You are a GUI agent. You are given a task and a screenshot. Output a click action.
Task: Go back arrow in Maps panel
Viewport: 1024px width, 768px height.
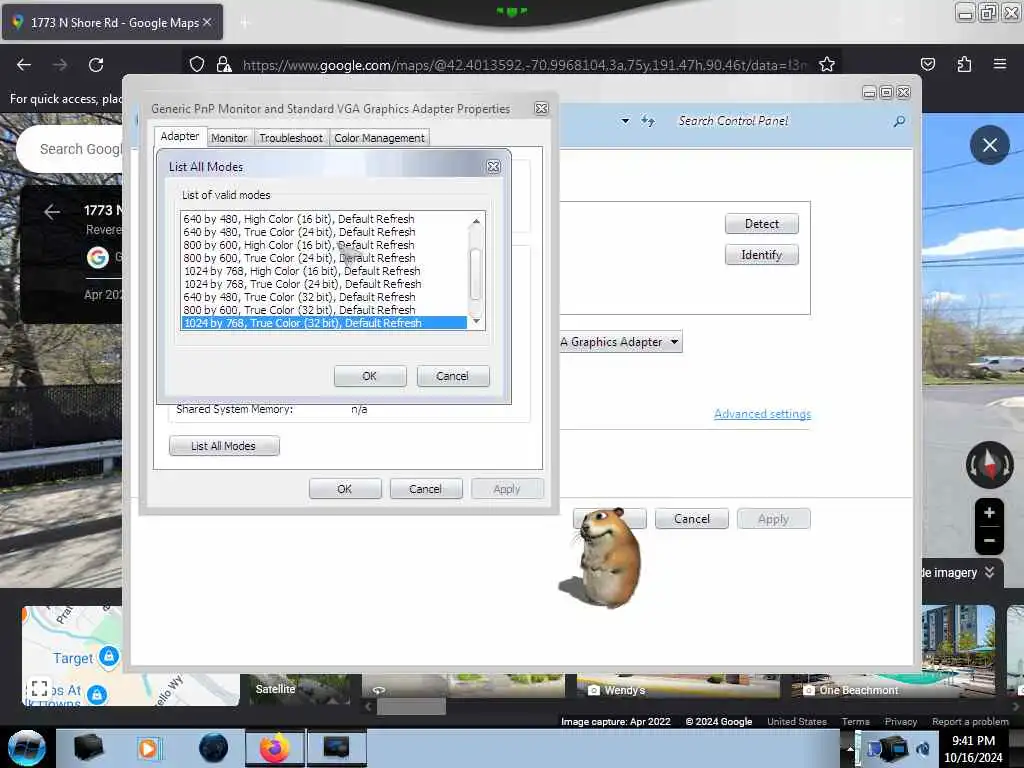[x=52, y=212]
